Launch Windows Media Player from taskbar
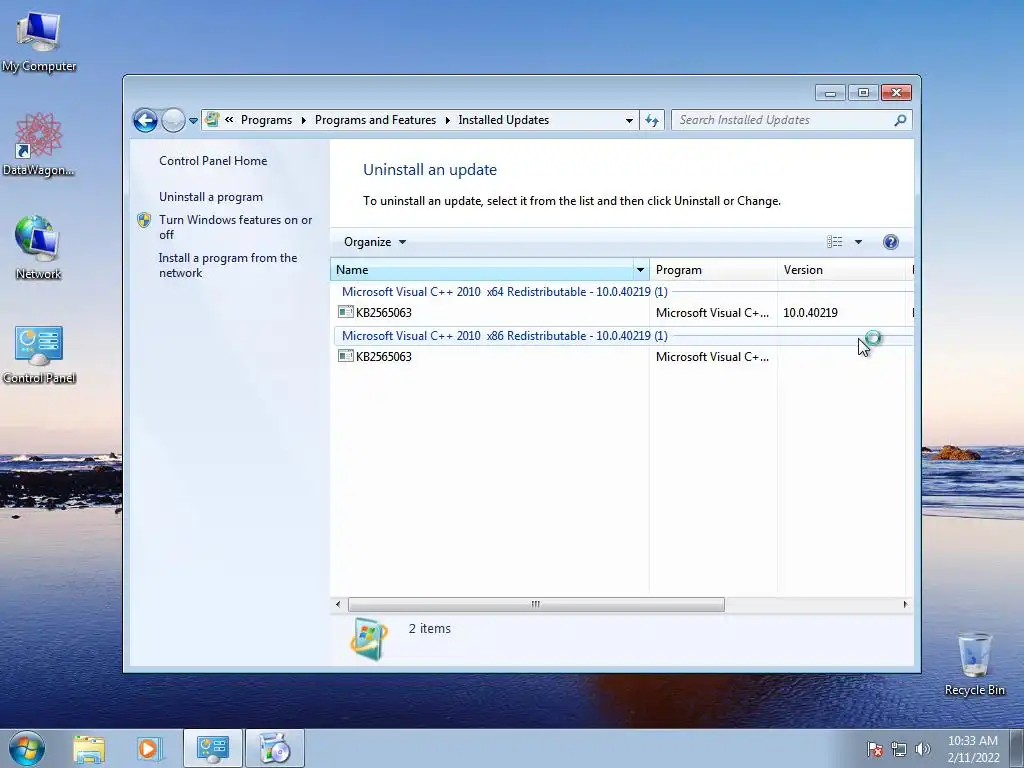This screenshot has height=768, width=1024. click(149, 749)
